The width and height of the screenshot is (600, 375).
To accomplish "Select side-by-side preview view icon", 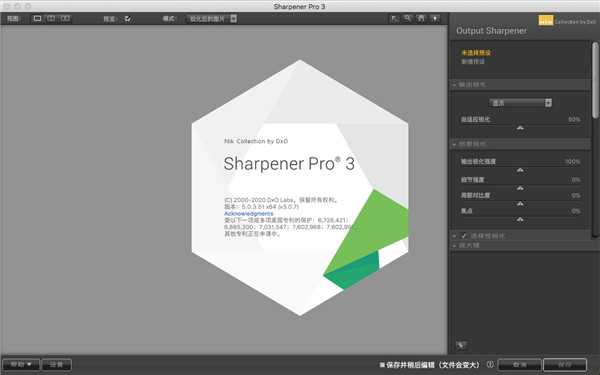I will click(65, 18).
